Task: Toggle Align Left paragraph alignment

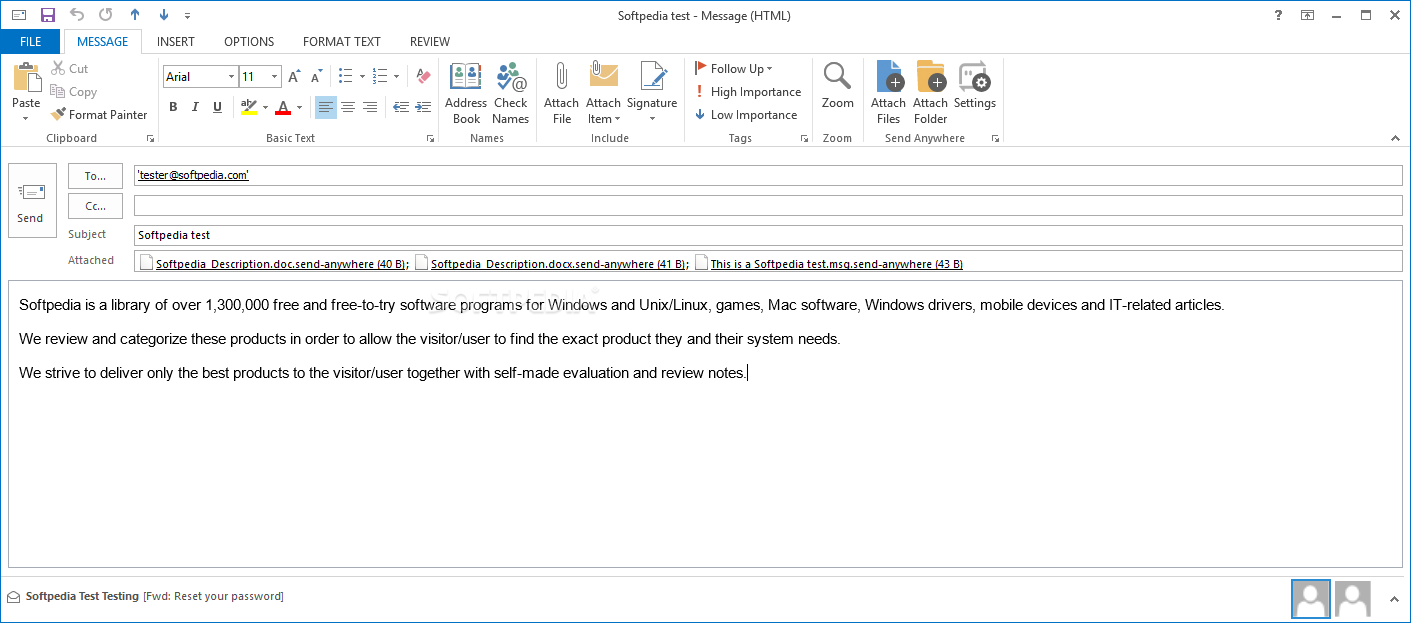Action: pos(326,107)
